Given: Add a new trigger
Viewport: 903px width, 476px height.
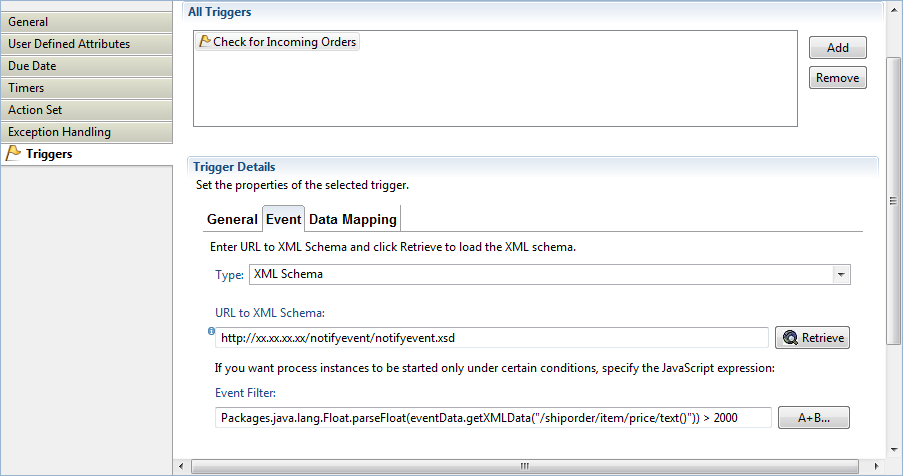Looking at the screenshot, I should [837, 48].
